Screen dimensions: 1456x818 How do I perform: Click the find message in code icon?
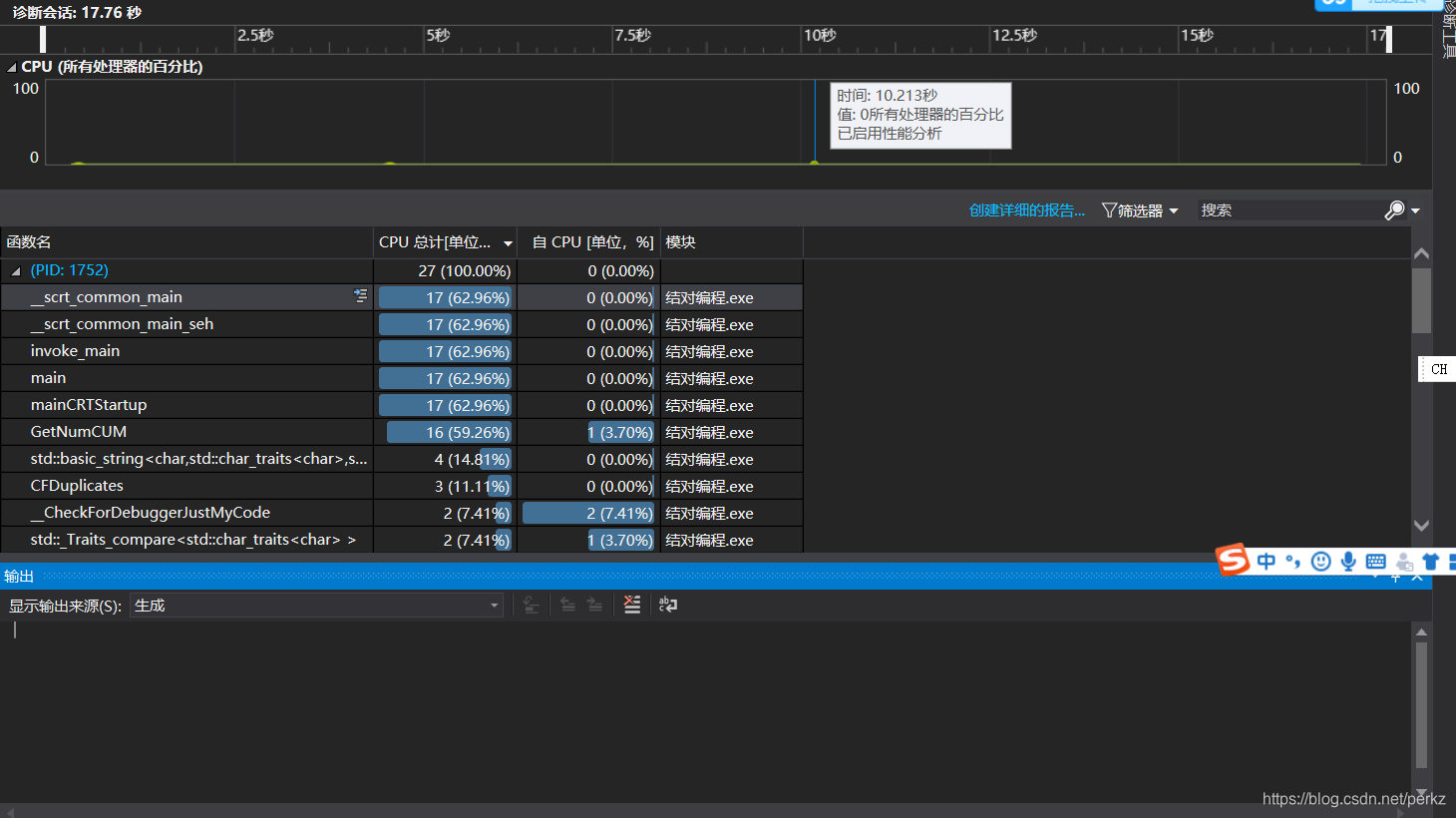click(531, 605)
